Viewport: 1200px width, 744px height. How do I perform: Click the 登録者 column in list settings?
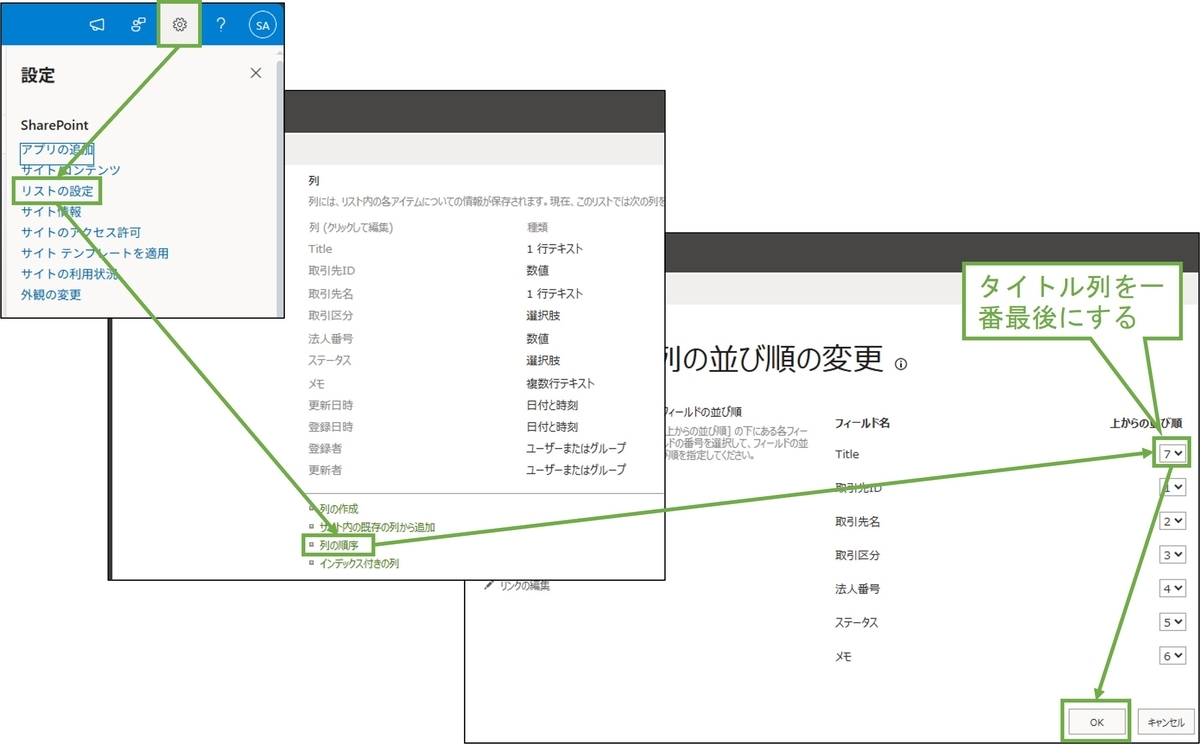click(x=325, y=449)
